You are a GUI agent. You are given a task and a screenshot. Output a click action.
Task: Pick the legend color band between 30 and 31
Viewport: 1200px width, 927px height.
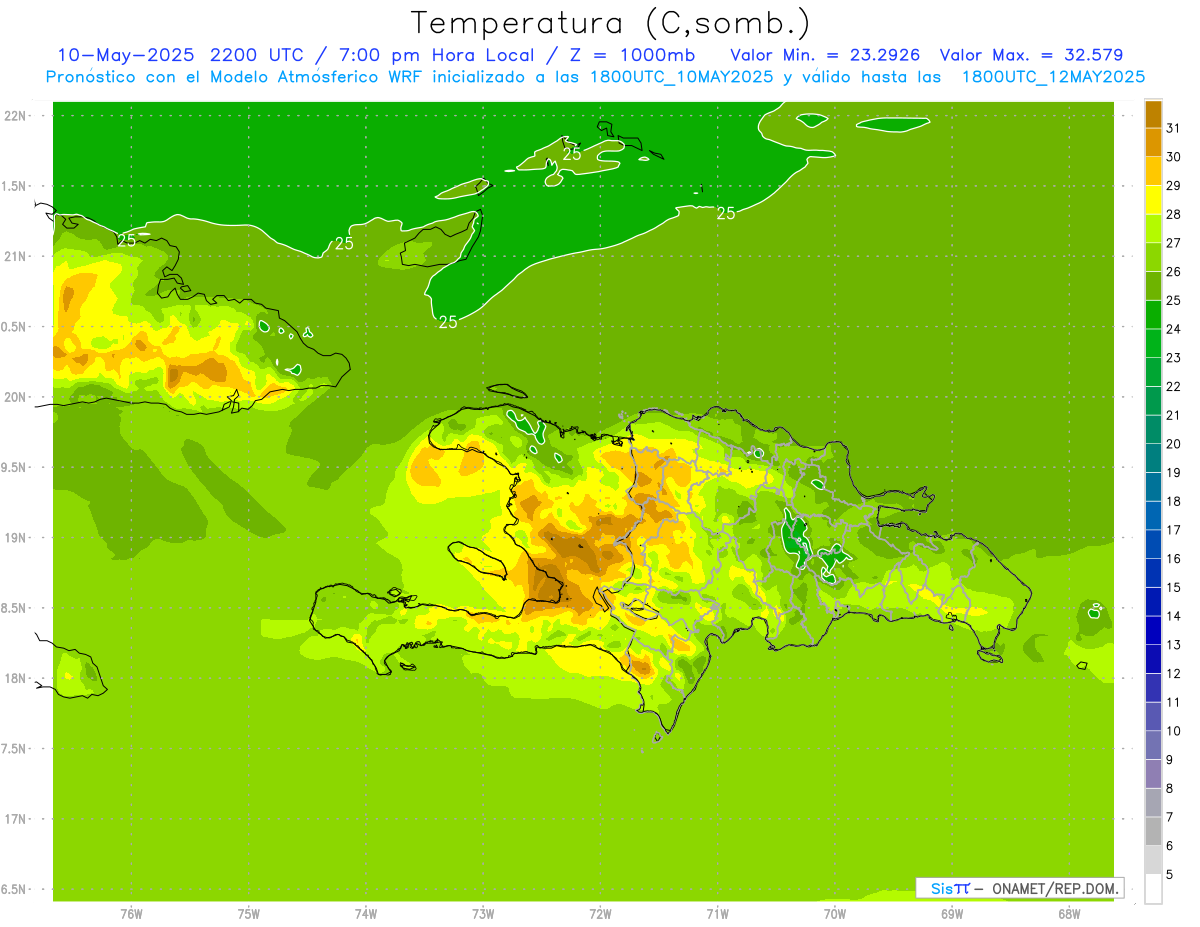point(1153,142)
